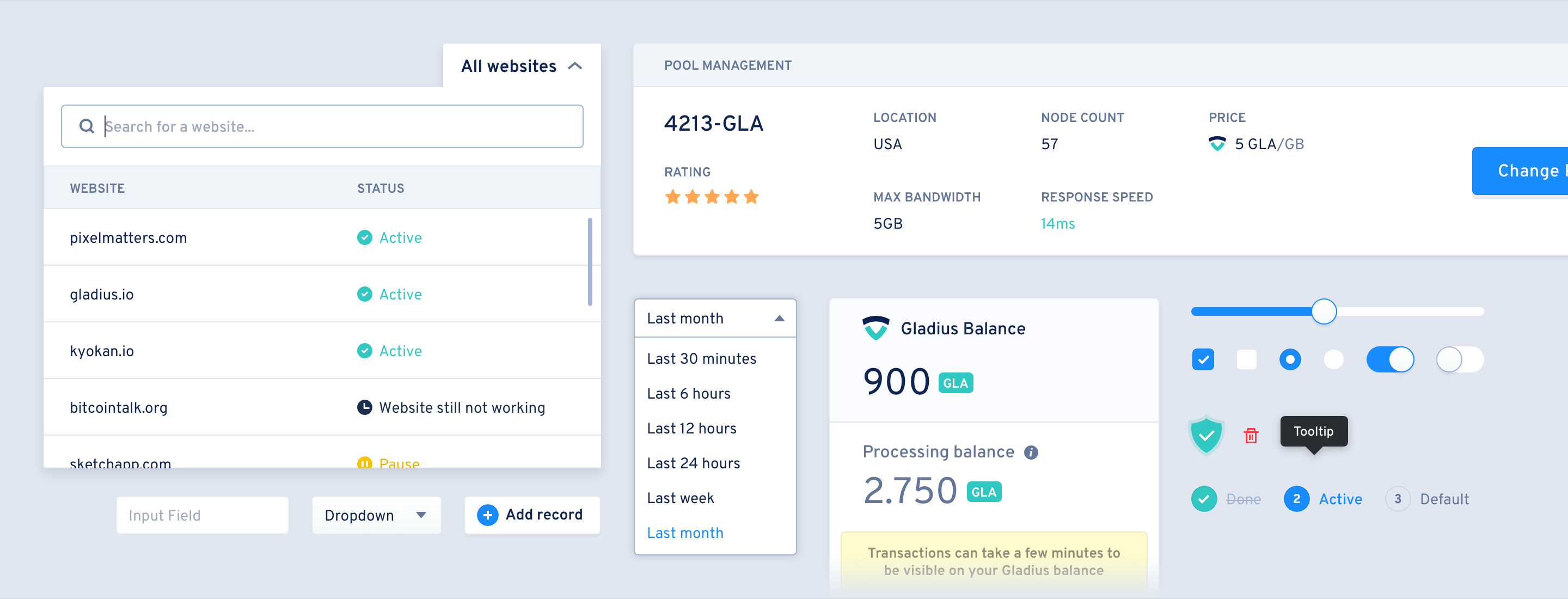This screenshot has height=599, width=1568.
Task: Click the blue plus icon on Add record
Action: click(487, 515)
